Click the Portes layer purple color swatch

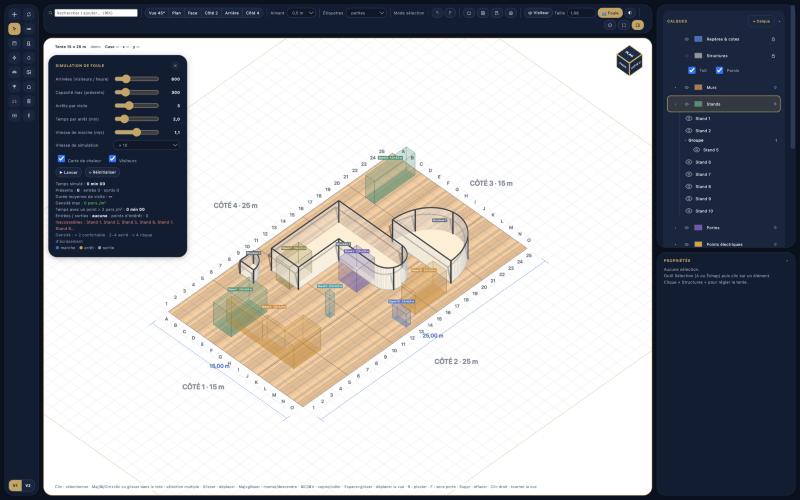[698, 228]
